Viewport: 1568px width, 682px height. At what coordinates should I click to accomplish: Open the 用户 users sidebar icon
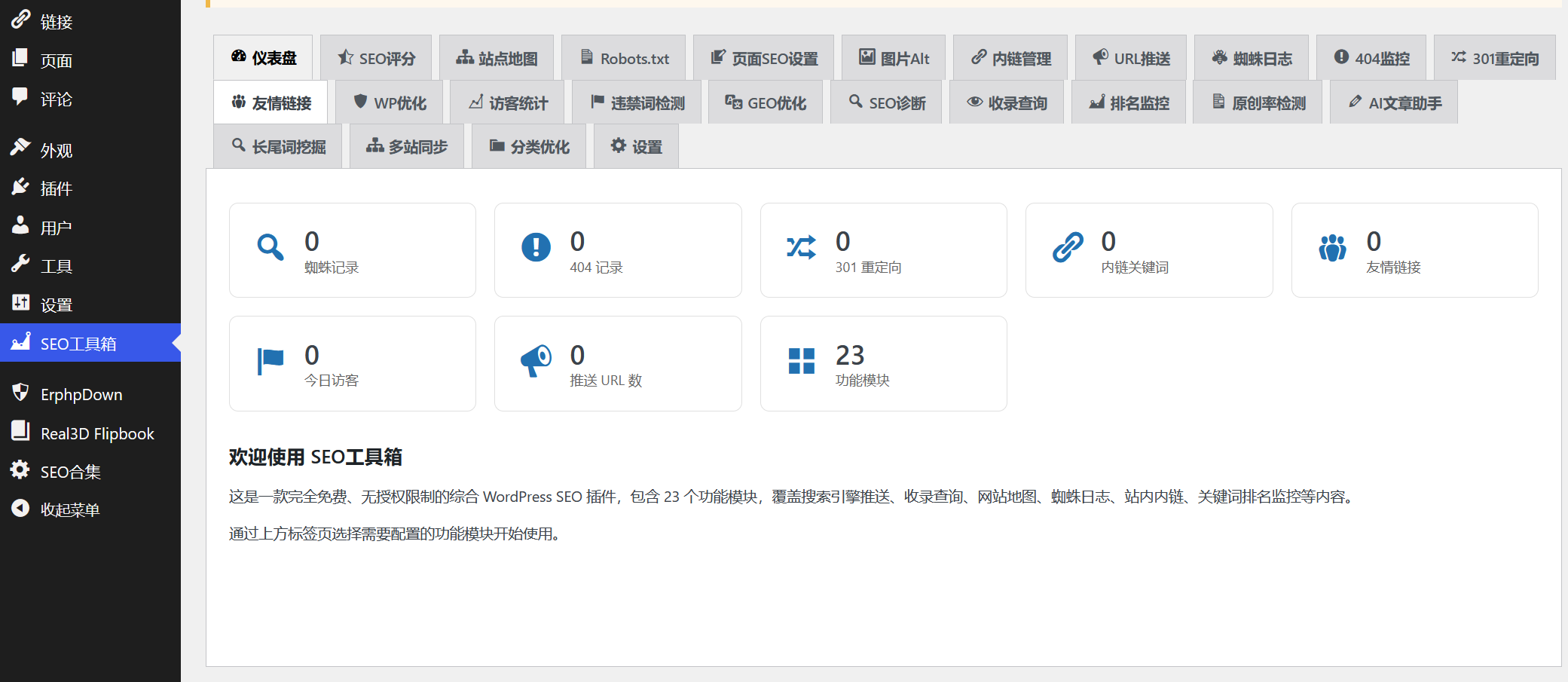(x=20, y=225)
